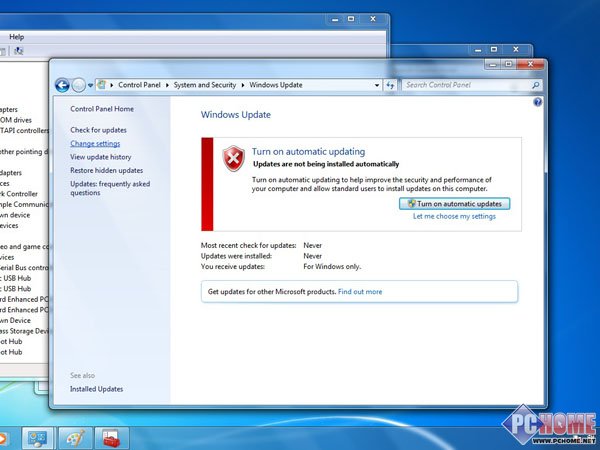Click Turn on automatic updates button

click(x=455, y=204)
